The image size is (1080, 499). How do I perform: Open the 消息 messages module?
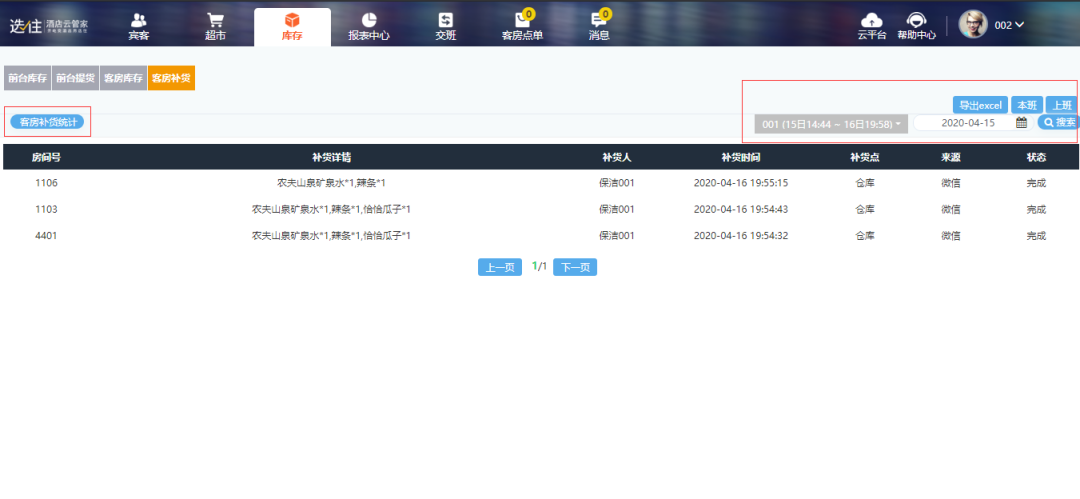tap(599, 27)
